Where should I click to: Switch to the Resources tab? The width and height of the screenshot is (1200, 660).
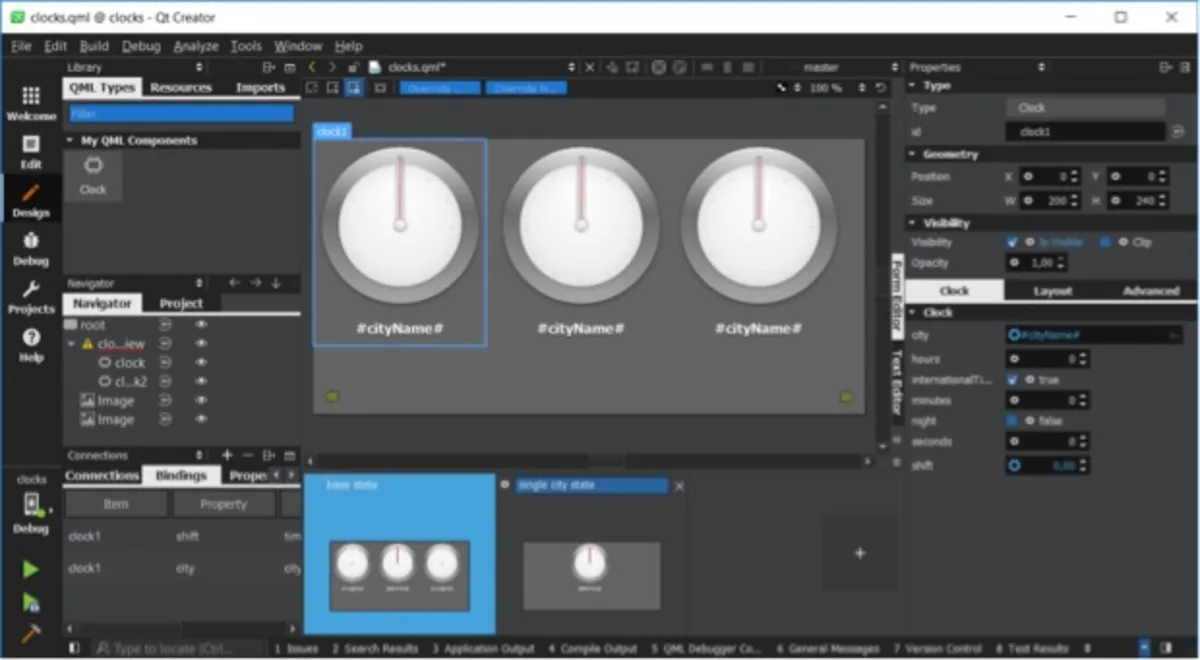point(181,88)
